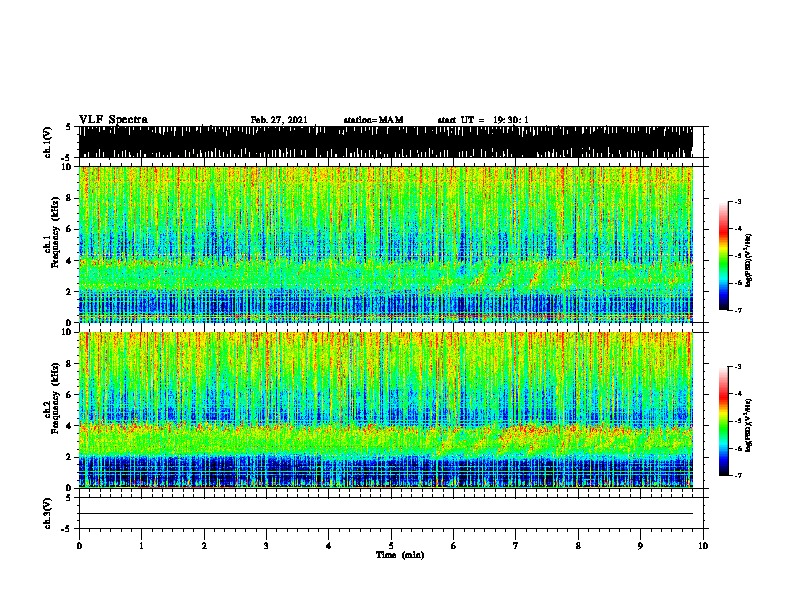Select the ch.2 Frequency (kHz) axis label
792x612 pixels.
52,398
